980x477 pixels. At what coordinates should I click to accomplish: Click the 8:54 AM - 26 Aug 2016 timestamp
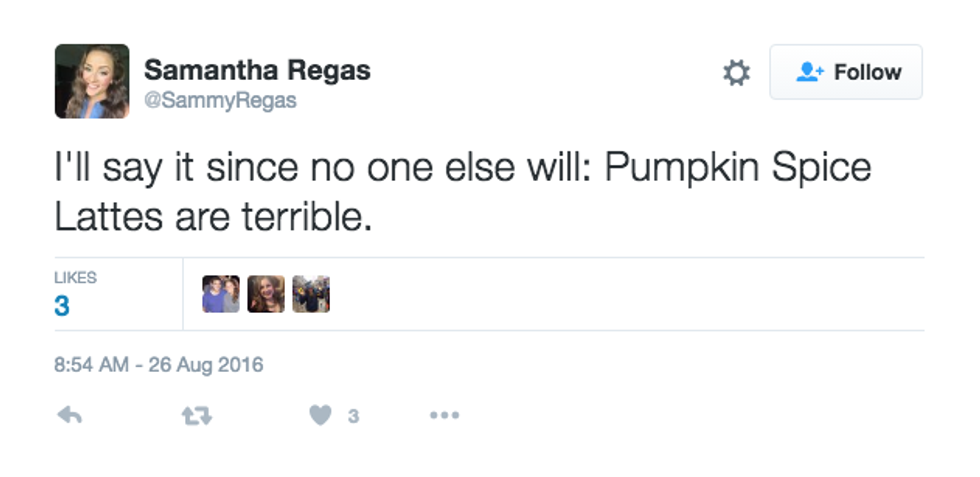(159, 364)
